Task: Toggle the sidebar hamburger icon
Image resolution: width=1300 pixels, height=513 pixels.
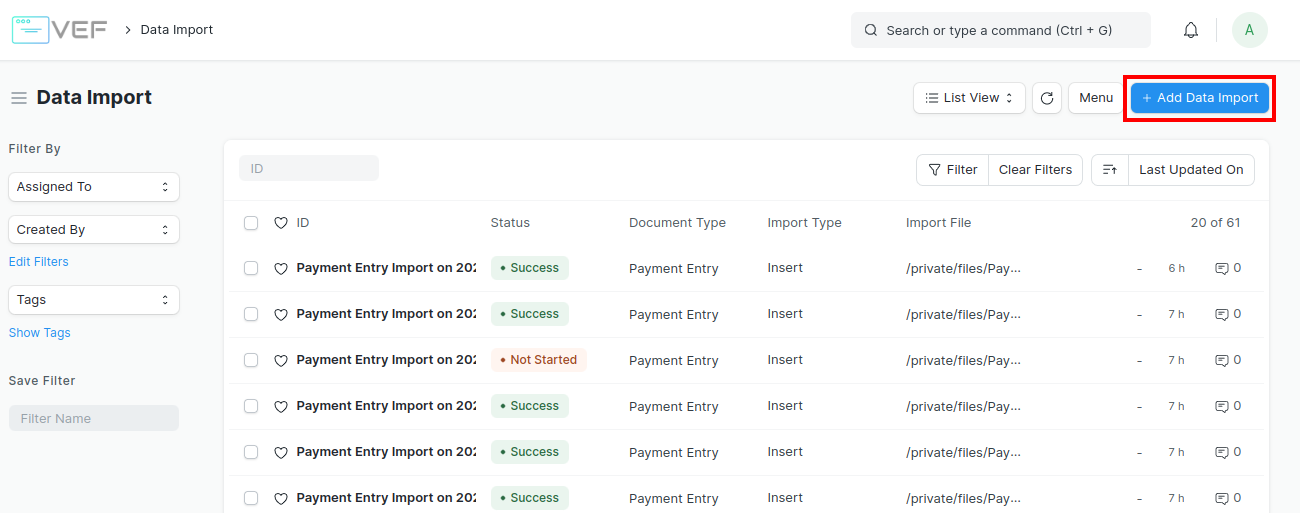Action: [19, 98]
